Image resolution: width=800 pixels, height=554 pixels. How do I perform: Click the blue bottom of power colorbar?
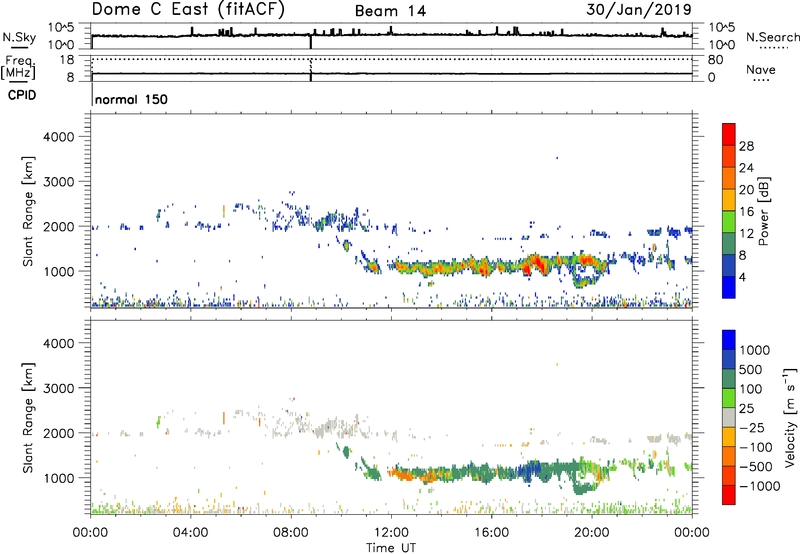[x=729, y=287]
